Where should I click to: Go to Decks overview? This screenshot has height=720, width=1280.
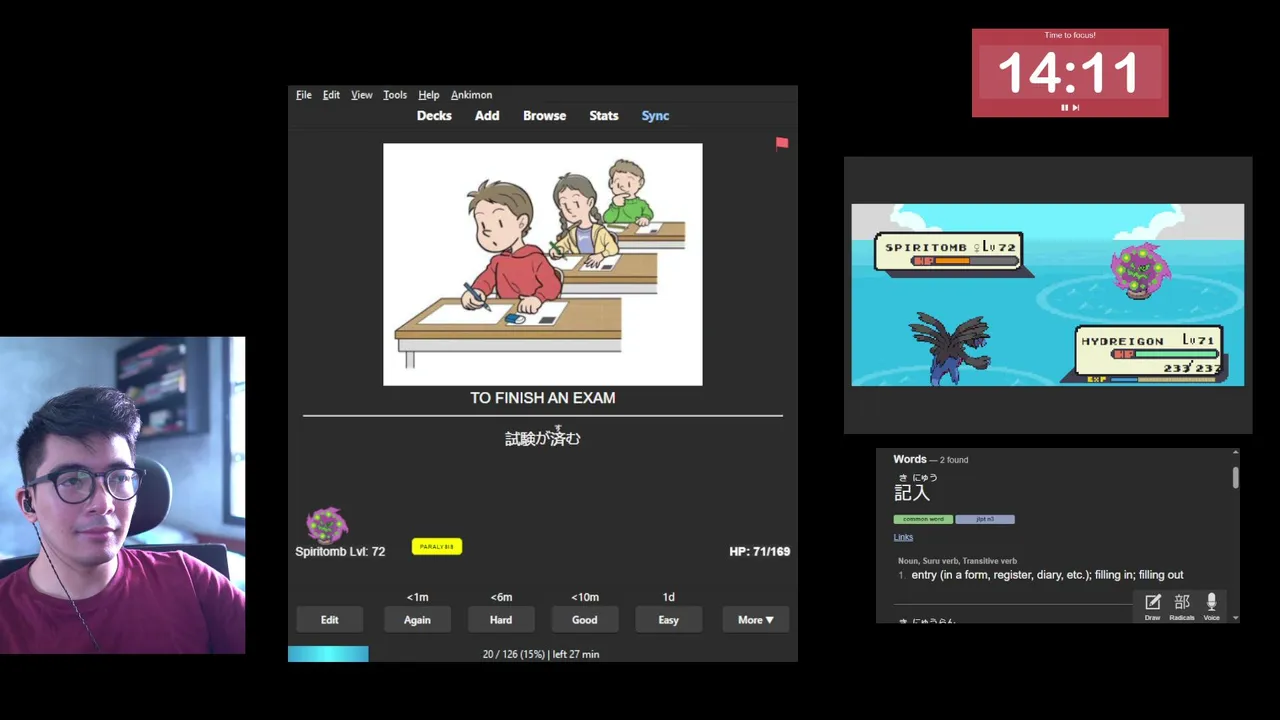click(434, 116)
